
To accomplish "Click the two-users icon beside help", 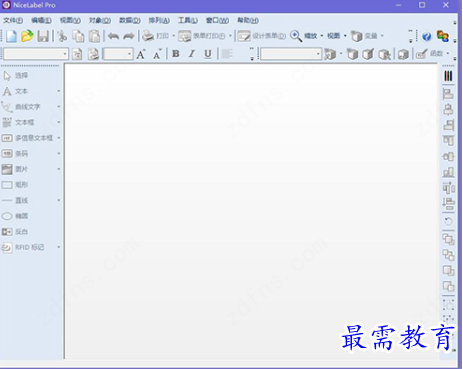I will [443, 36].
